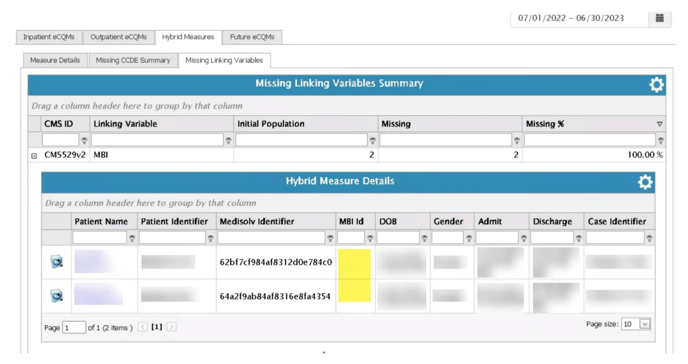The height and width of the screenshot is (364, 688).
Task: Open filter menu for Missing column
Action: pyautogui.click(x=516, y=140)
